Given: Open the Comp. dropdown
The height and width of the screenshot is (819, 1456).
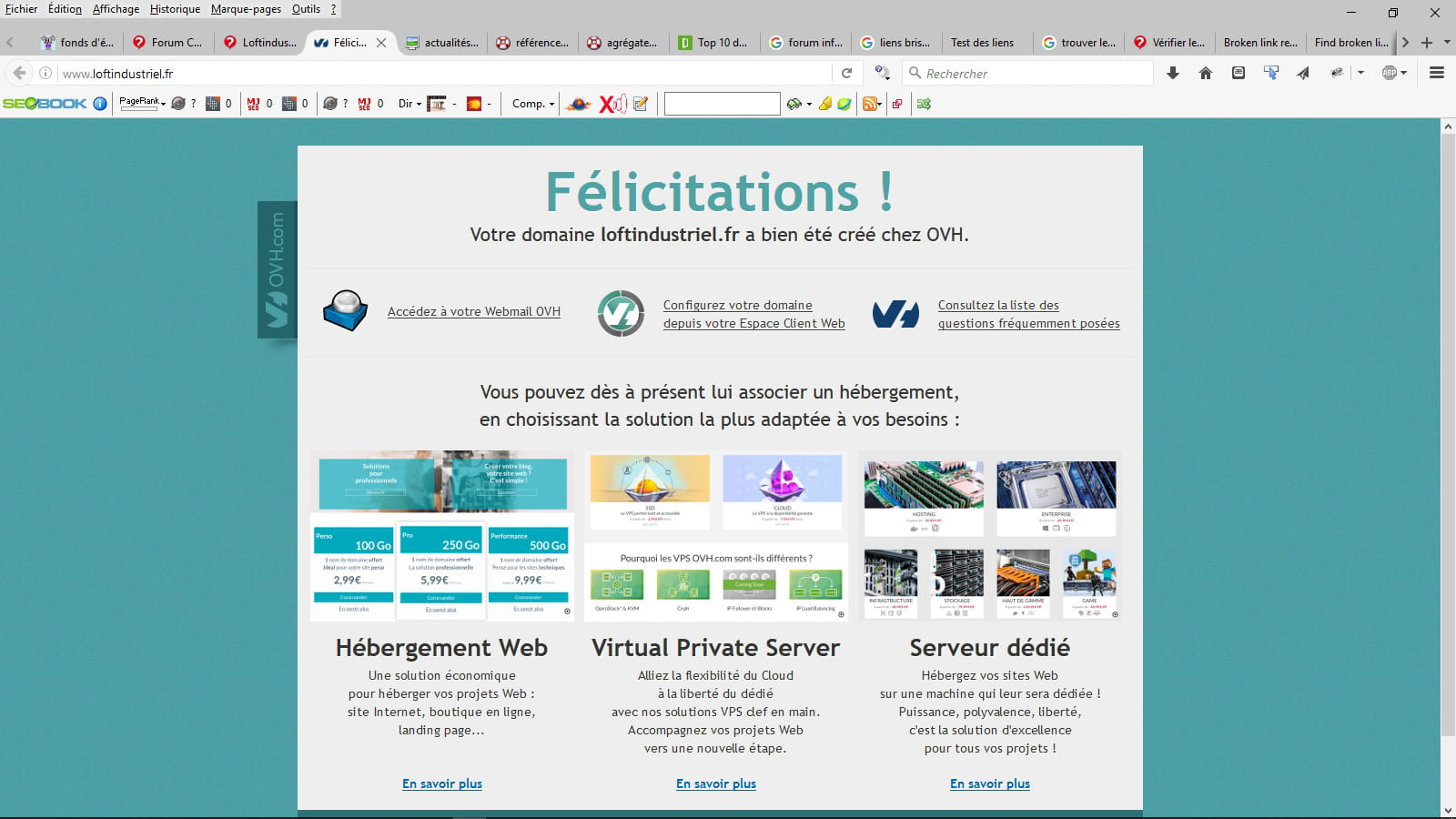Looking at the screenshot, I should pos(533,104).
